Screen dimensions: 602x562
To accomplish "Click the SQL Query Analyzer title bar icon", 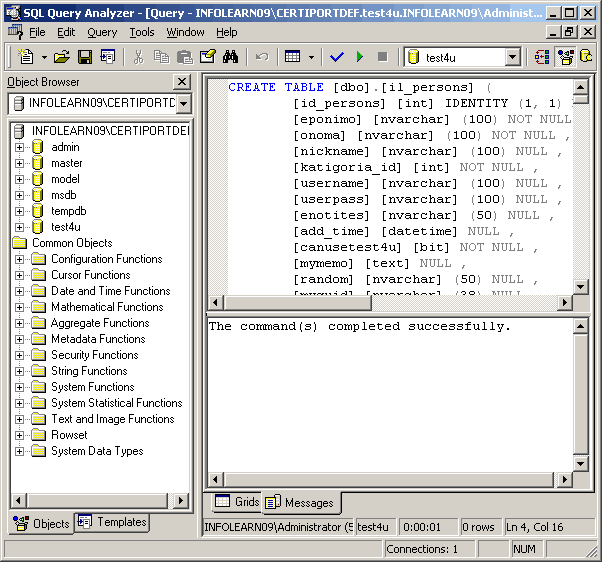I will 13,13.
